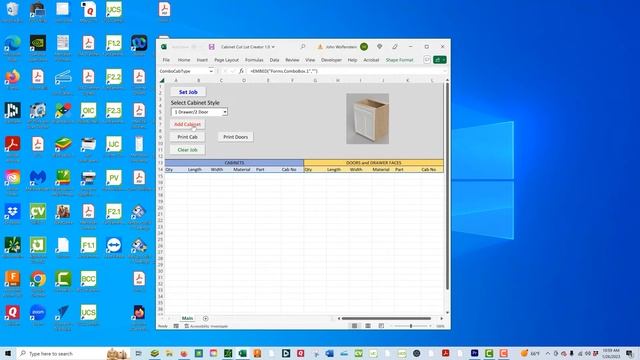Open the Adobe Acrobat taskbar icon

pyautogui.click(x=446, y=353)
